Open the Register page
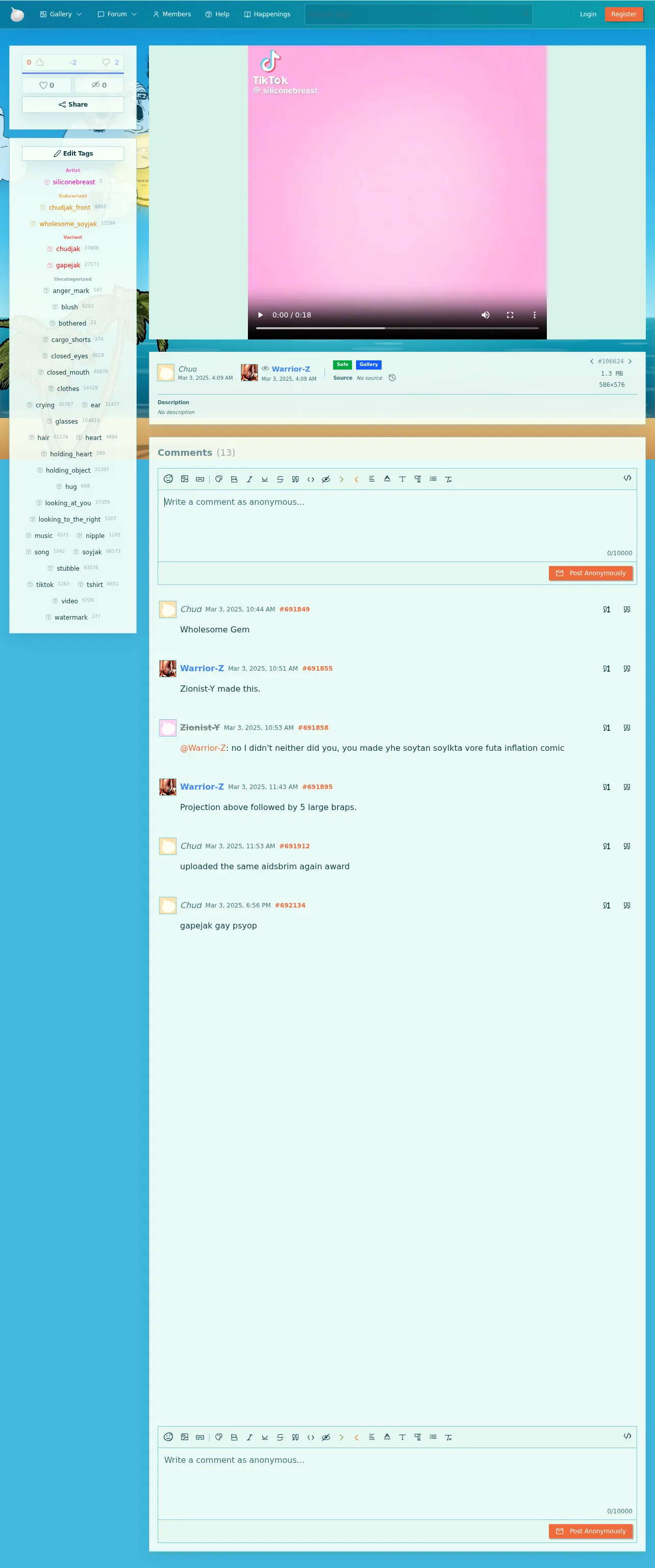 (x=624, y=14)
